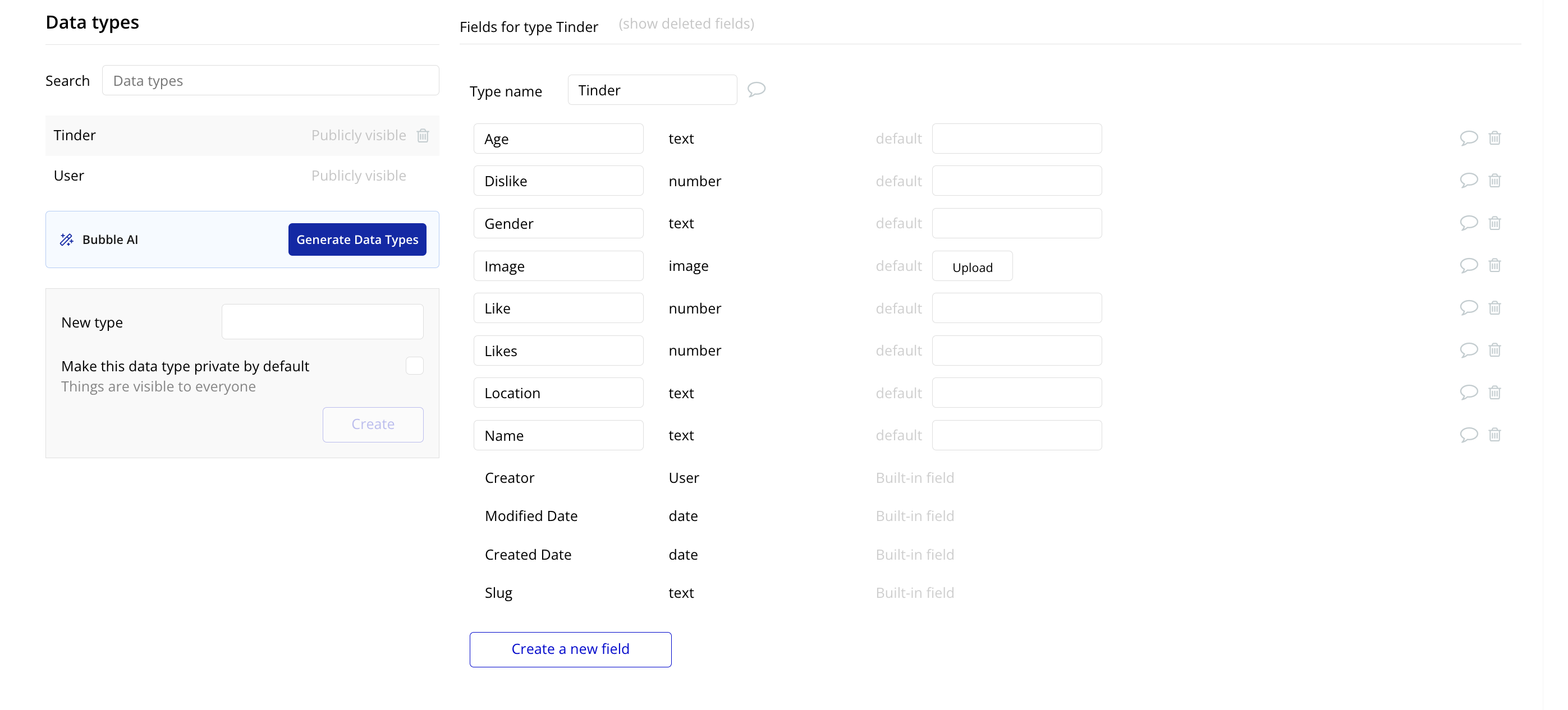1568x710 pixels.
Task: Click Create a new field
Action: pyautogui.click(x=570, y=649)
